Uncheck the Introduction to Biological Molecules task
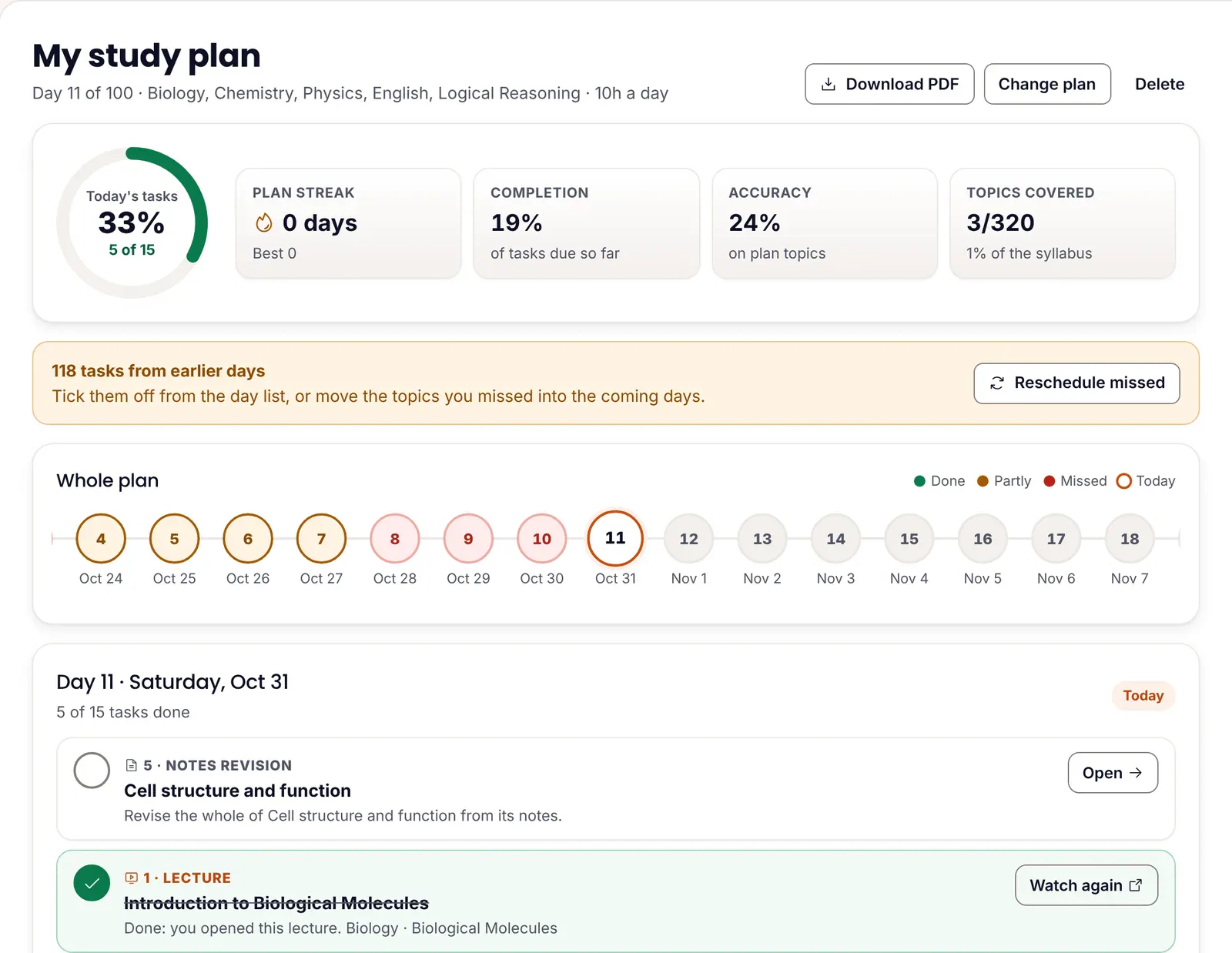This screenshot has width=1232, height=953. pyautogui.click(x=92, y=883)
